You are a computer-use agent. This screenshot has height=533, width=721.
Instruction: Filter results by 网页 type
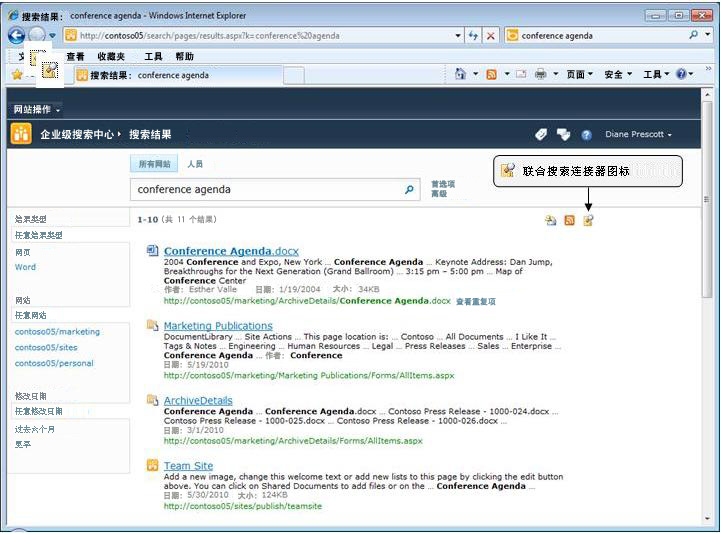tap(23, 252)
